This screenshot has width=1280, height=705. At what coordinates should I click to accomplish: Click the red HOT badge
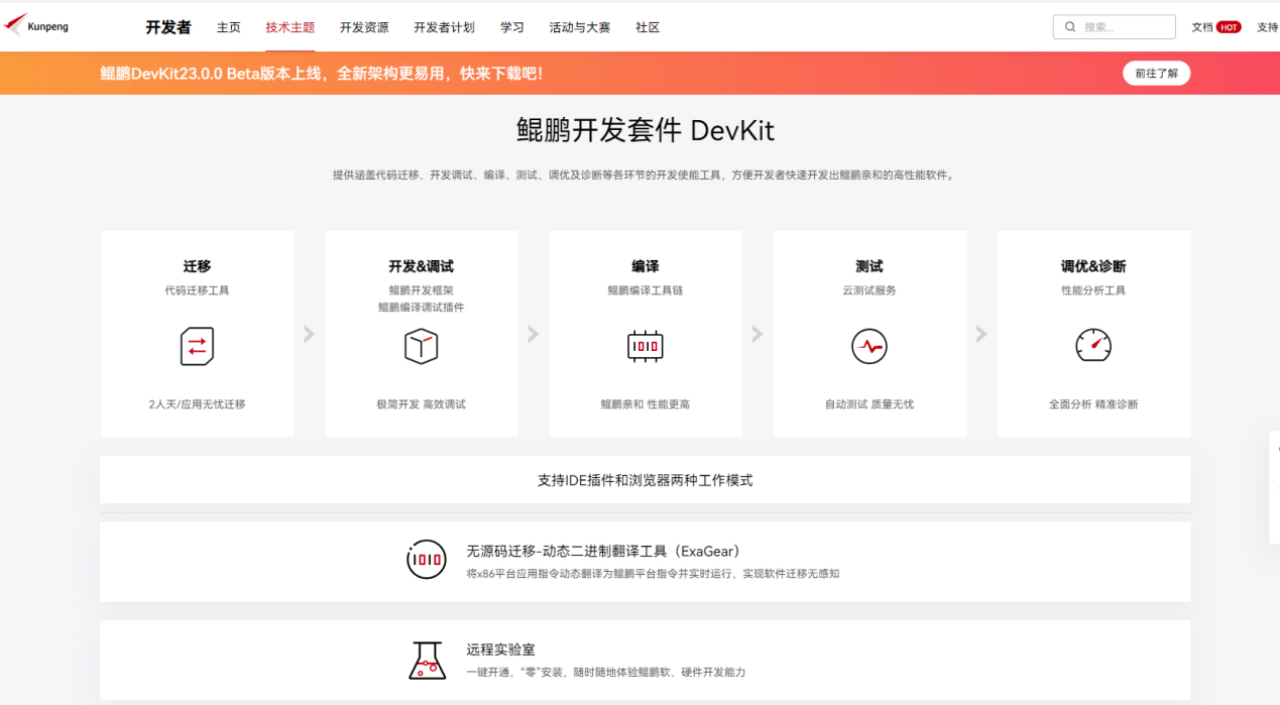[1229, 27]
